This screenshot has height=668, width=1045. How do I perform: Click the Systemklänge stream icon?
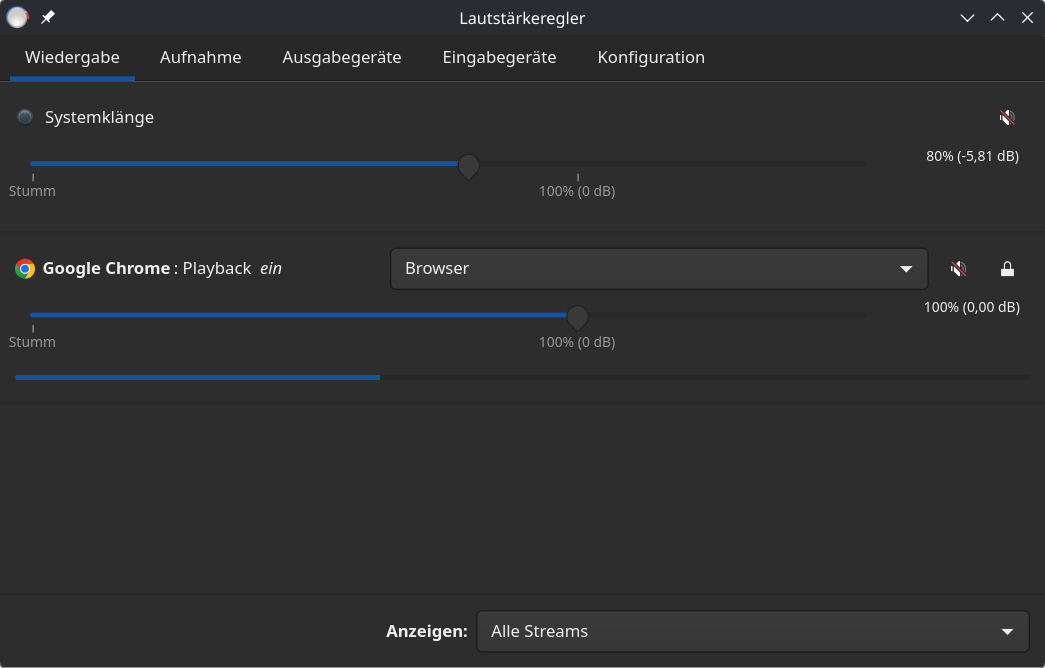(x=25, y=117)
